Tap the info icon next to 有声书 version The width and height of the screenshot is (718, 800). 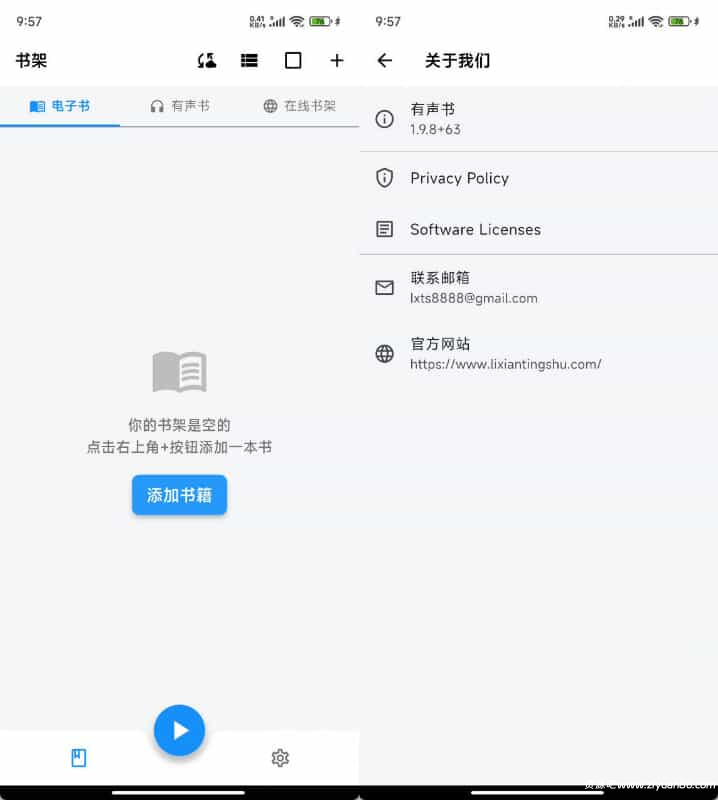click(384, 119)
